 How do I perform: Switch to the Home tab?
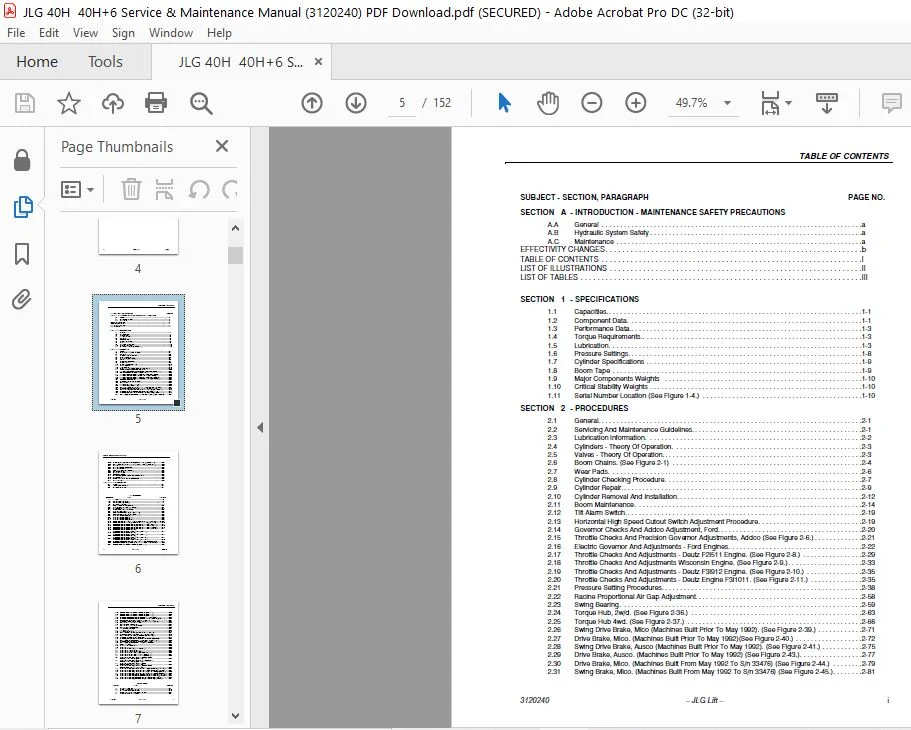(x=37, y=62)
